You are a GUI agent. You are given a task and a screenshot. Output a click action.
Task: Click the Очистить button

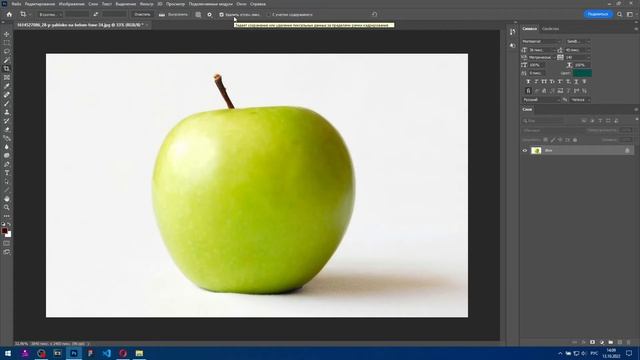click(x=142, y=14)
